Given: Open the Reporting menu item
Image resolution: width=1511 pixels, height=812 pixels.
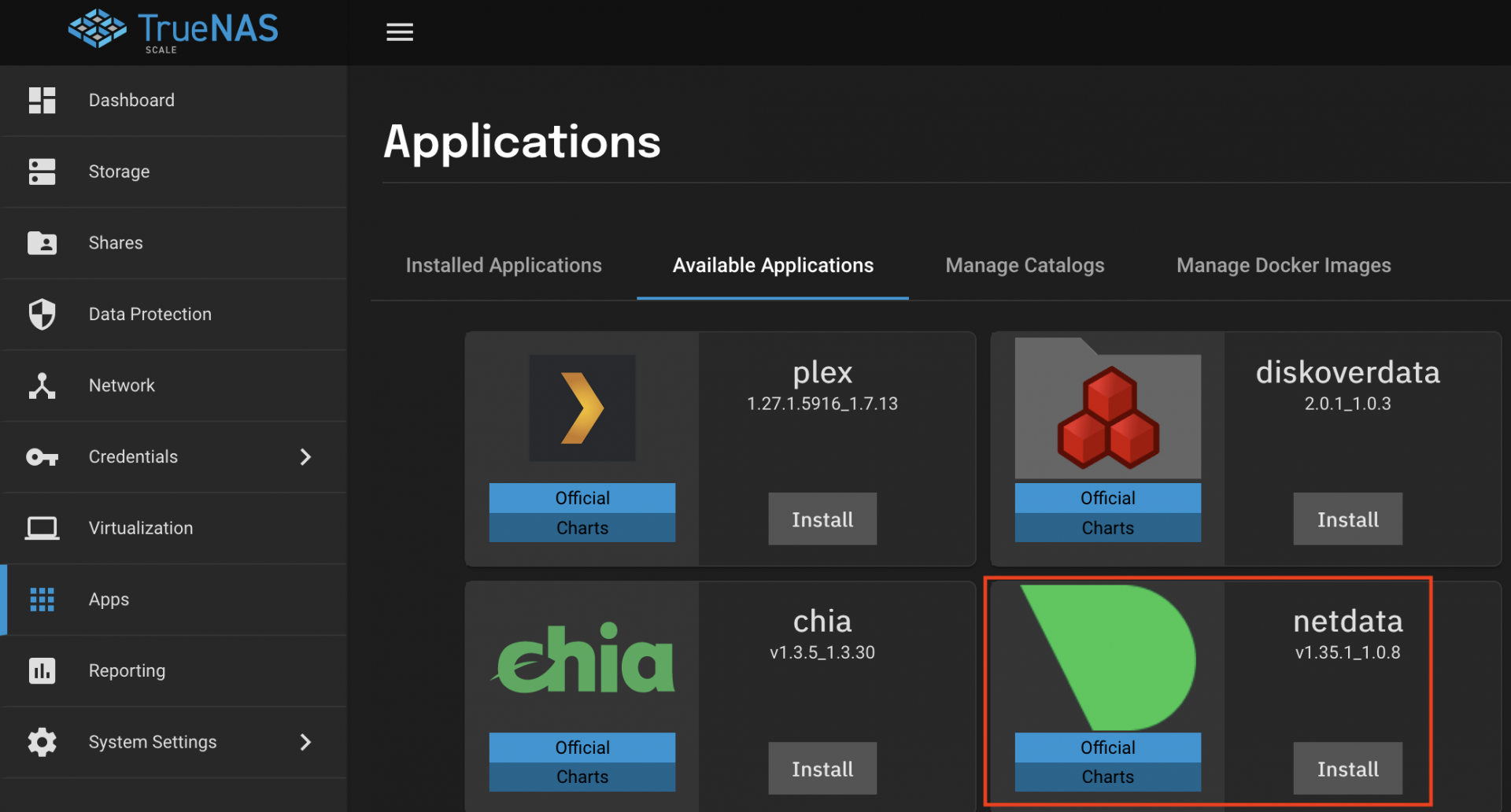Looking at the screenshot, I should coord(173,670).
